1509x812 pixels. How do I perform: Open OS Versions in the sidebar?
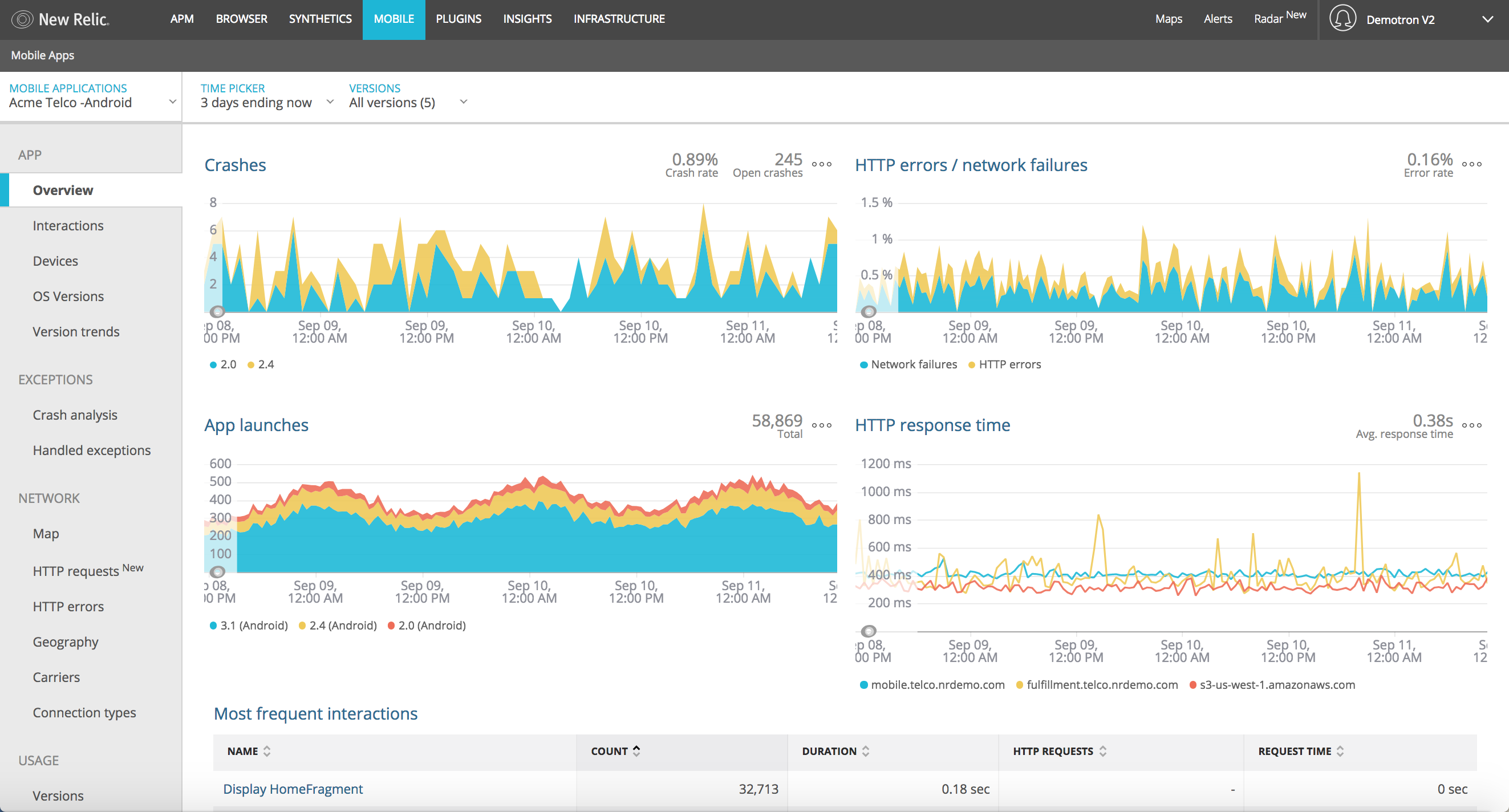(x=68, y=297)
